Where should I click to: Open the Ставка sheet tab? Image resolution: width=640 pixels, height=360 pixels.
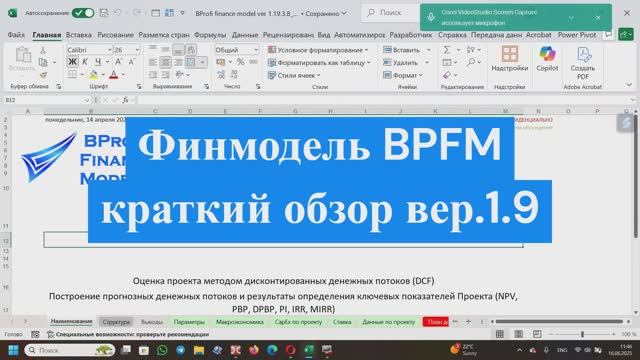tap(342, 322)
